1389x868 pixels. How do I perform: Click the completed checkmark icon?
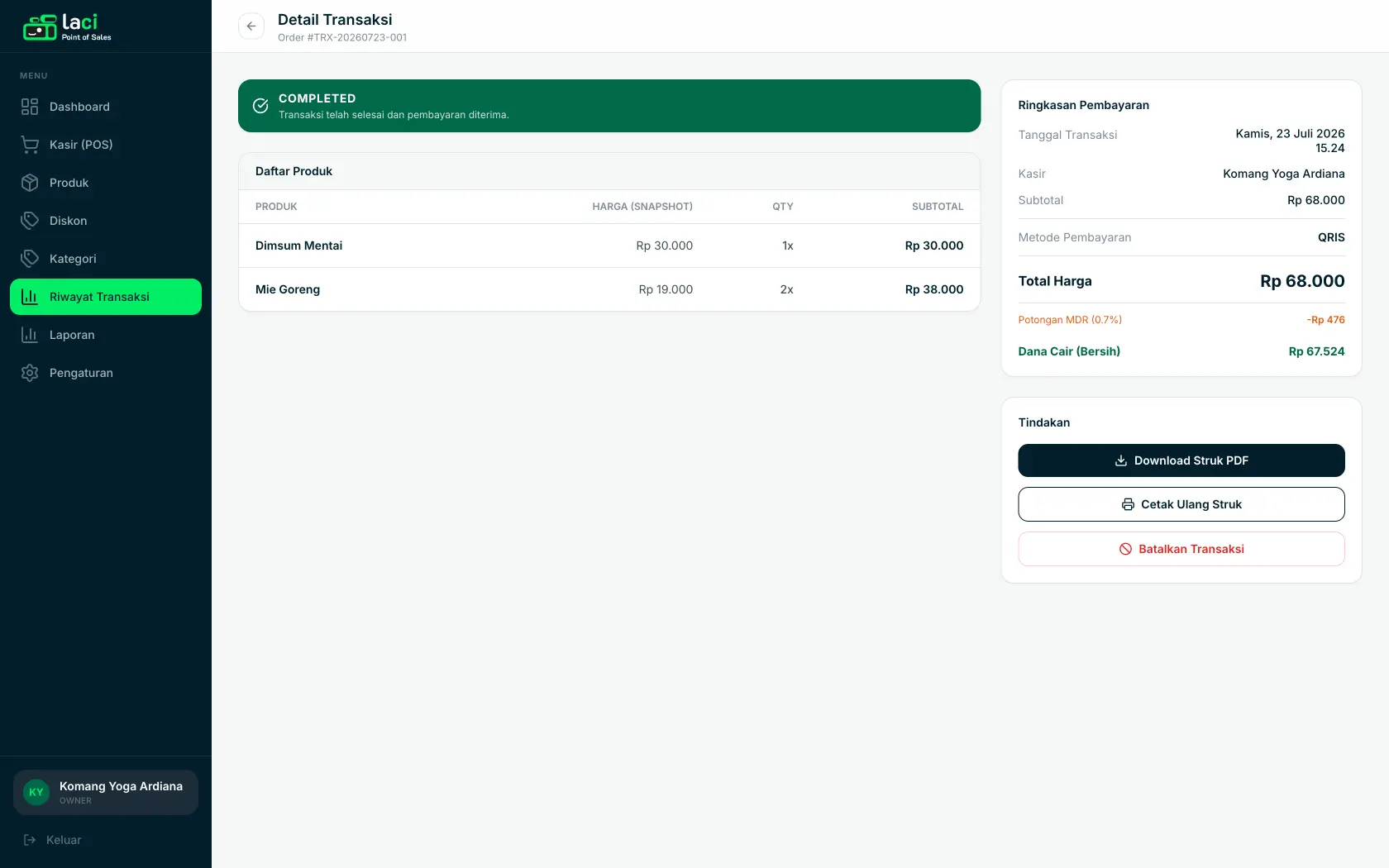pos(260,106)
